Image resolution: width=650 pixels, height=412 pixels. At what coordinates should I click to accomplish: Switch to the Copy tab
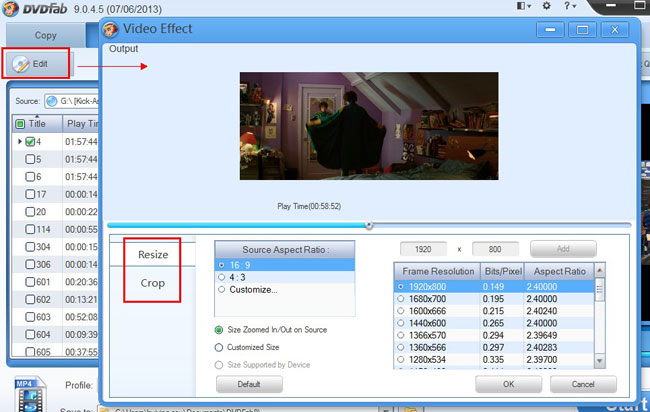tap(46, 35)
